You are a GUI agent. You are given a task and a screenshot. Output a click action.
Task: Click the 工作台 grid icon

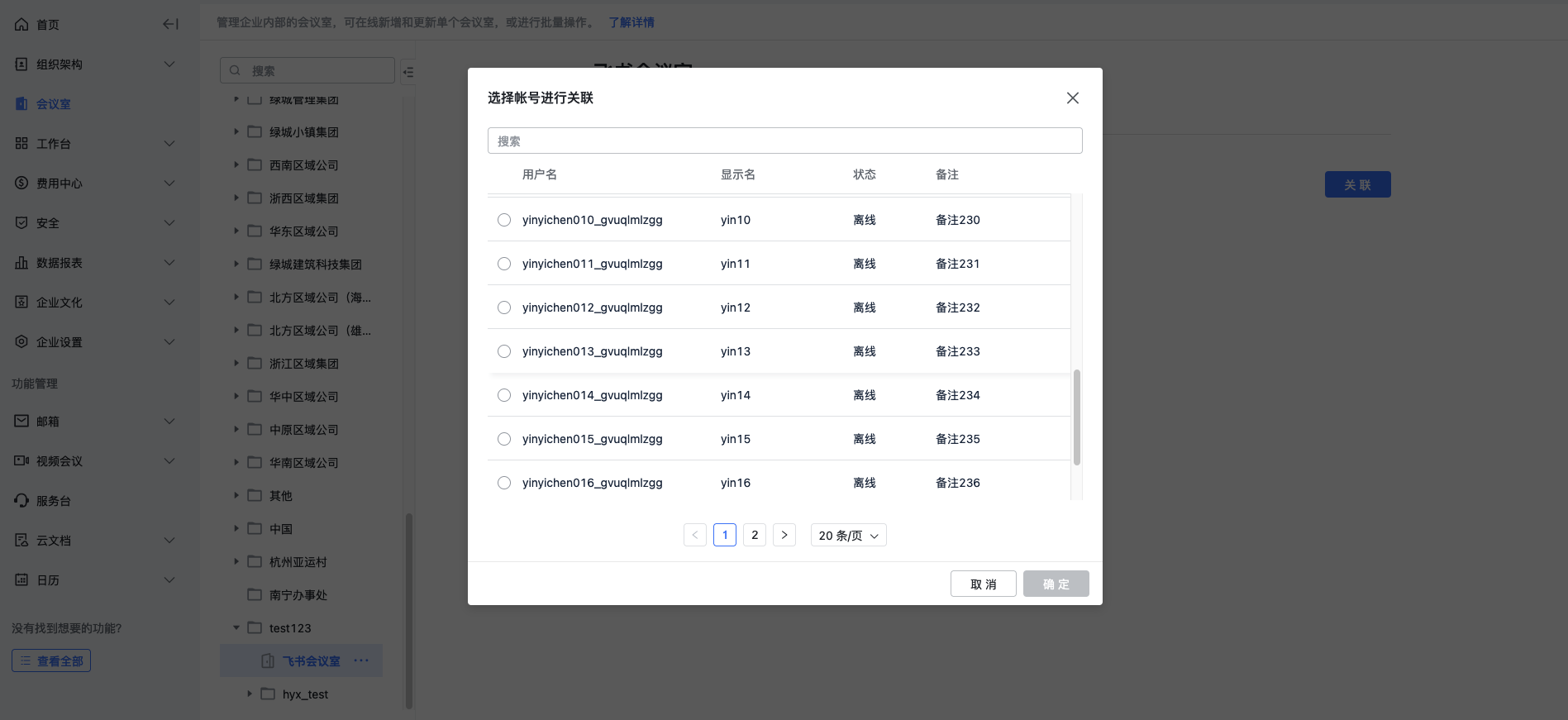[x=21, y=144]
